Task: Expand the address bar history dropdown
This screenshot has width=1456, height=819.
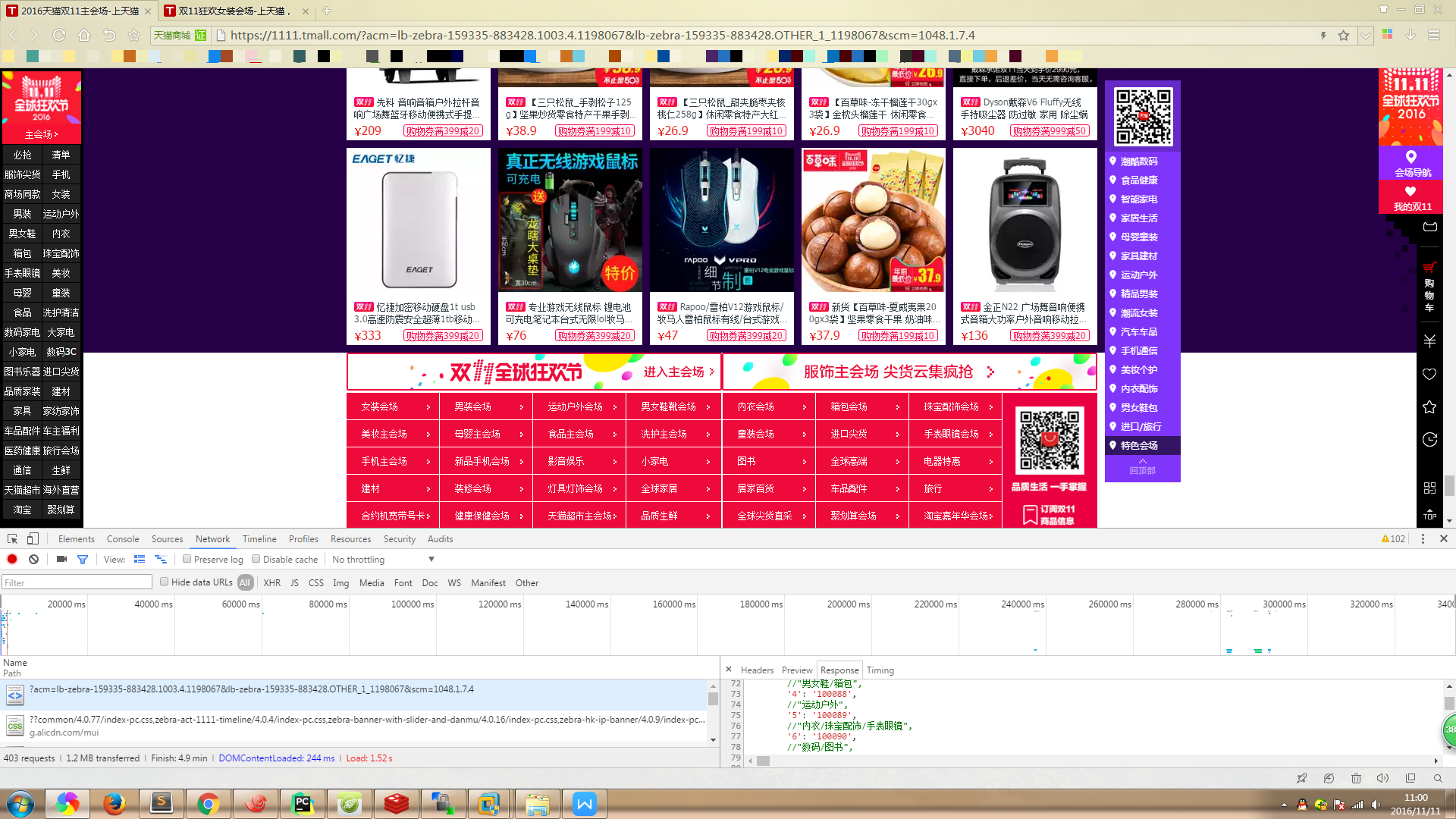Action: (1366, 36)
